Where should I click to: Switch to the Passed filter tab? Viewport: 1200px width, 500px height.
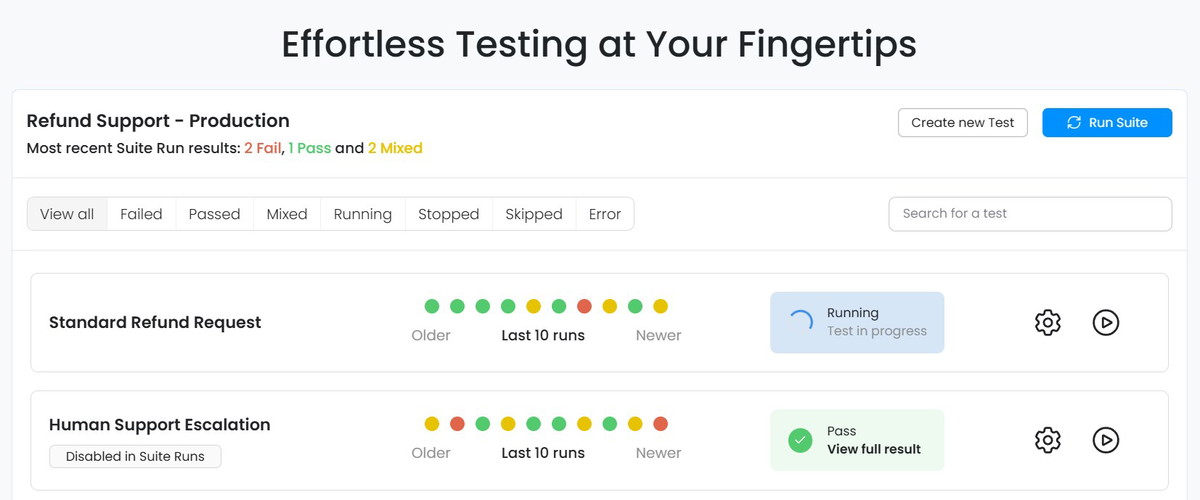tap(214, 214)
